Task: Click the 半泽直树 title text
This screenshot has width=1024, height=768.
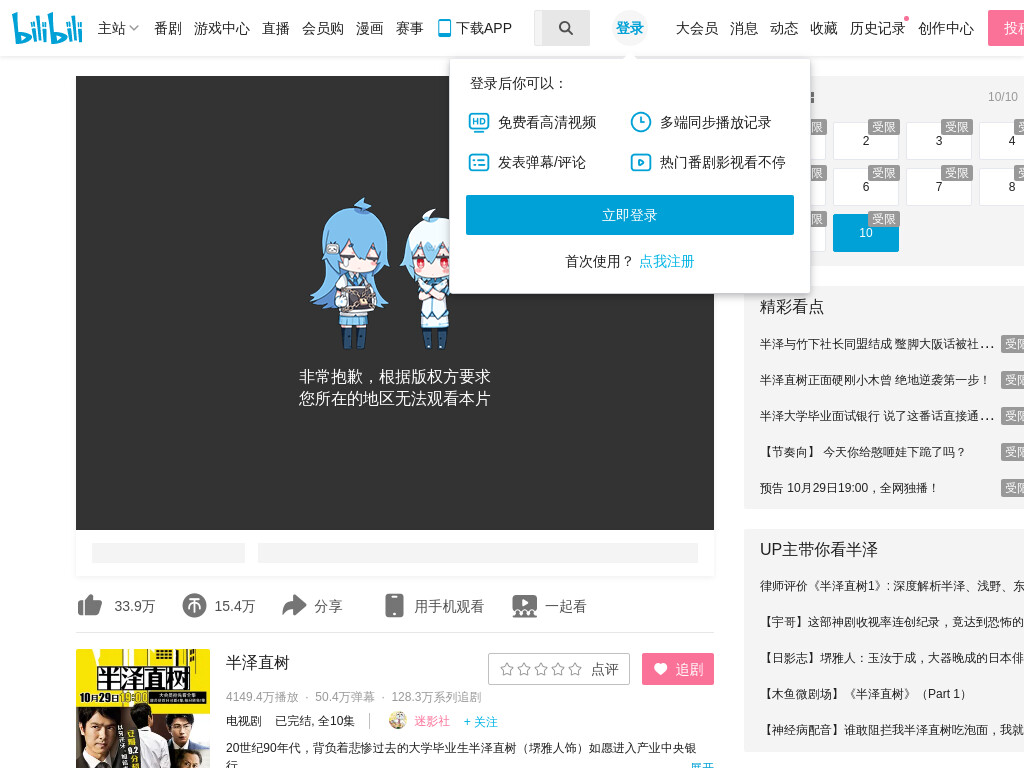Action: (x=257, y=663)
